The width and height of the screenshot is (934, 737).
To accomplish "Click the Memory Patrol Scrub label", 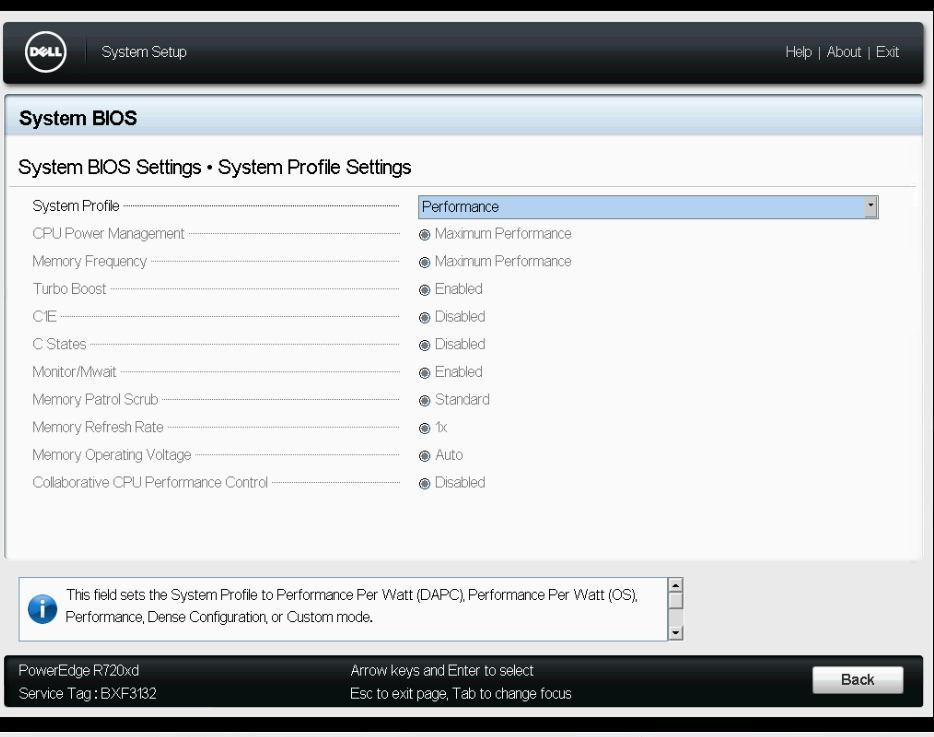I will [95, 399].
